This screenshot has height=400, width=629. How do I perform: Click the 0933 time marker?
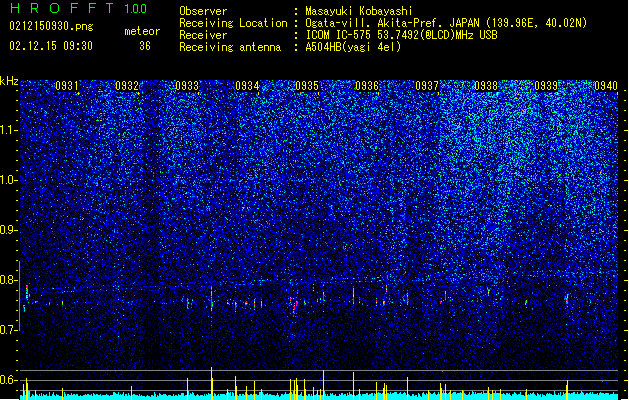pos(187,86)
